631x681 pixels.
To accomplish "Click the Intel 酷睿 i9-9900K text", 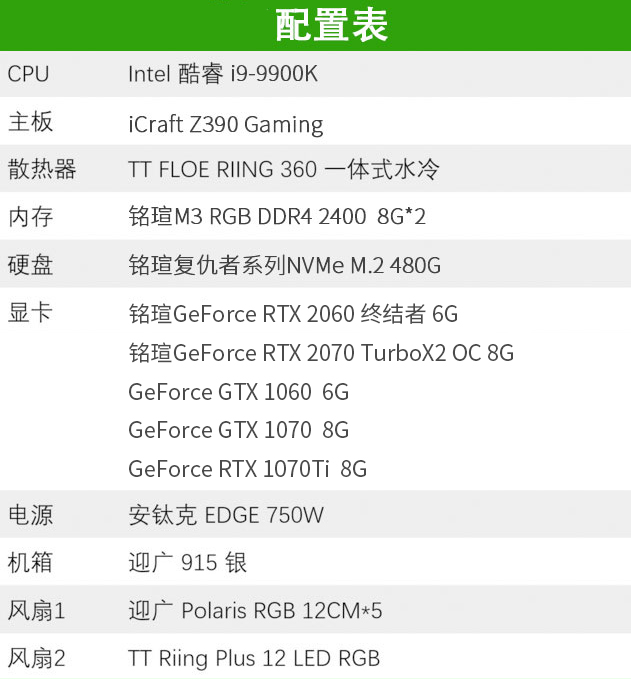I will pyautogui.click(x=223, y=74).
